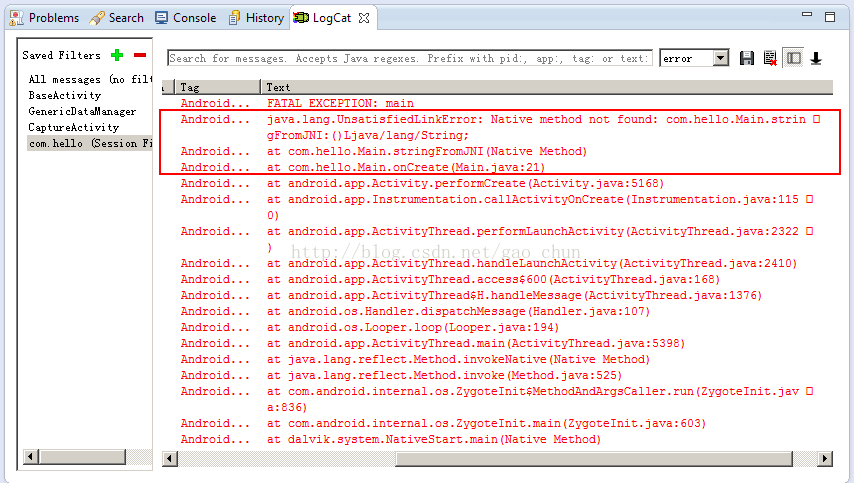Select All messages (no filters) filter
The image size is (854, 483).
tap(90, 80)
